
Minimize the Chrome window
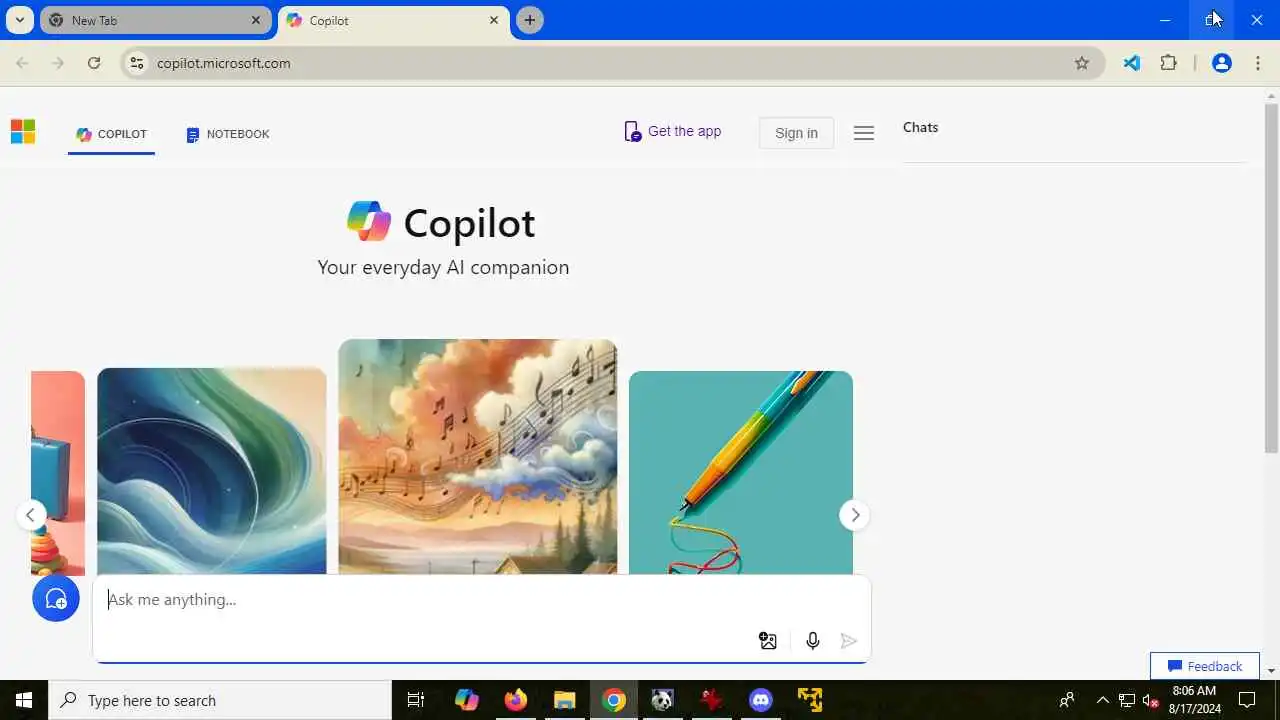(1165, 20)
